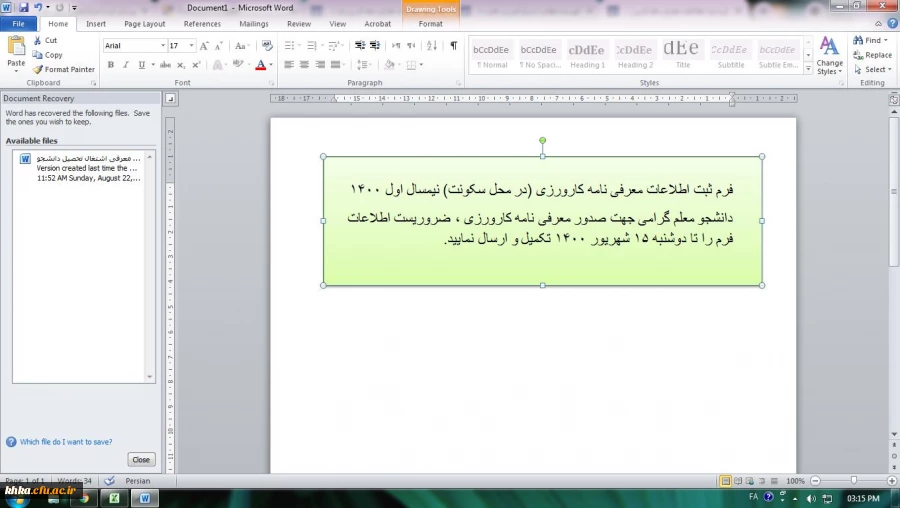Viewport: 900px width, 508px height.
Task: Click the Grow Font icon
Action: tap(204, 46)
